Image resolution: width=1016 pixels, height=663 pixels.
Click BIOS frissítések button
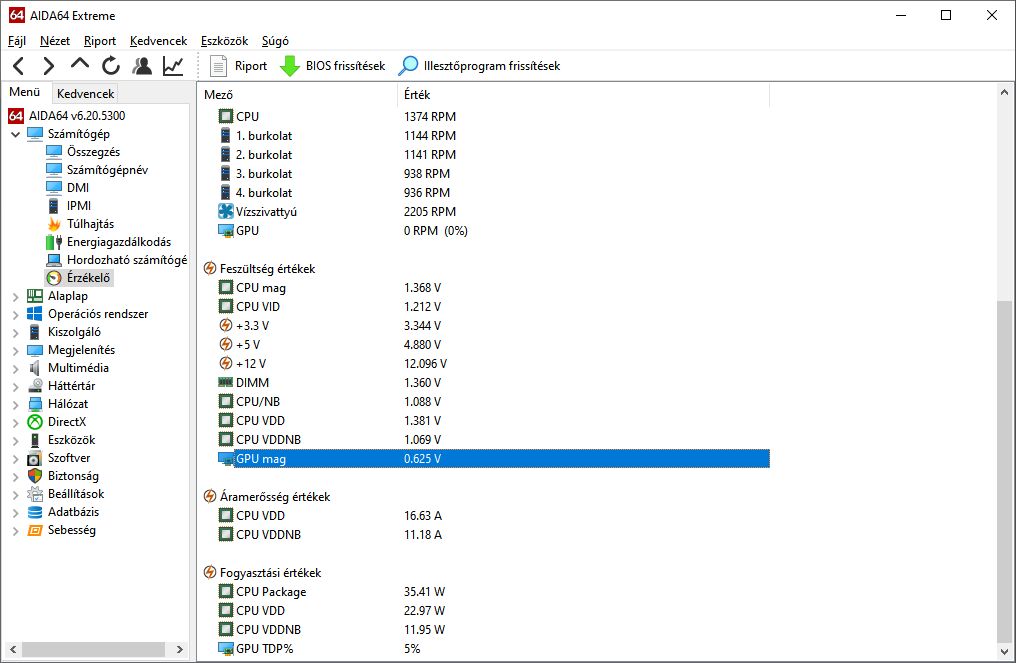pos(332,65)
